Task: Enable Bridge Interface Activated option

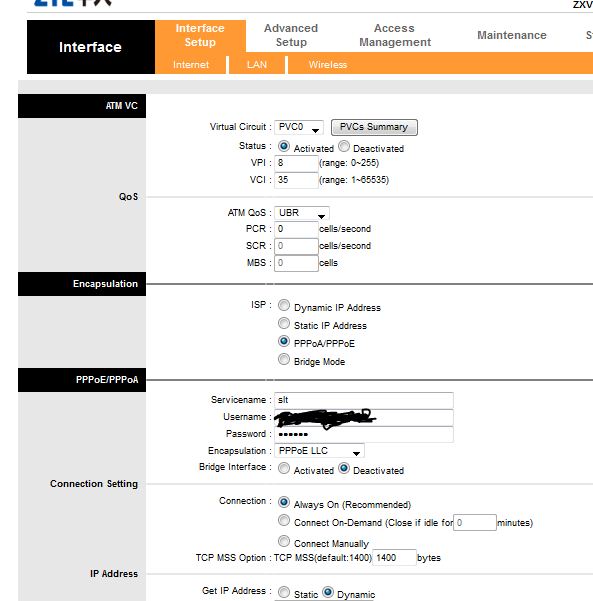Action: click(284, 468)
